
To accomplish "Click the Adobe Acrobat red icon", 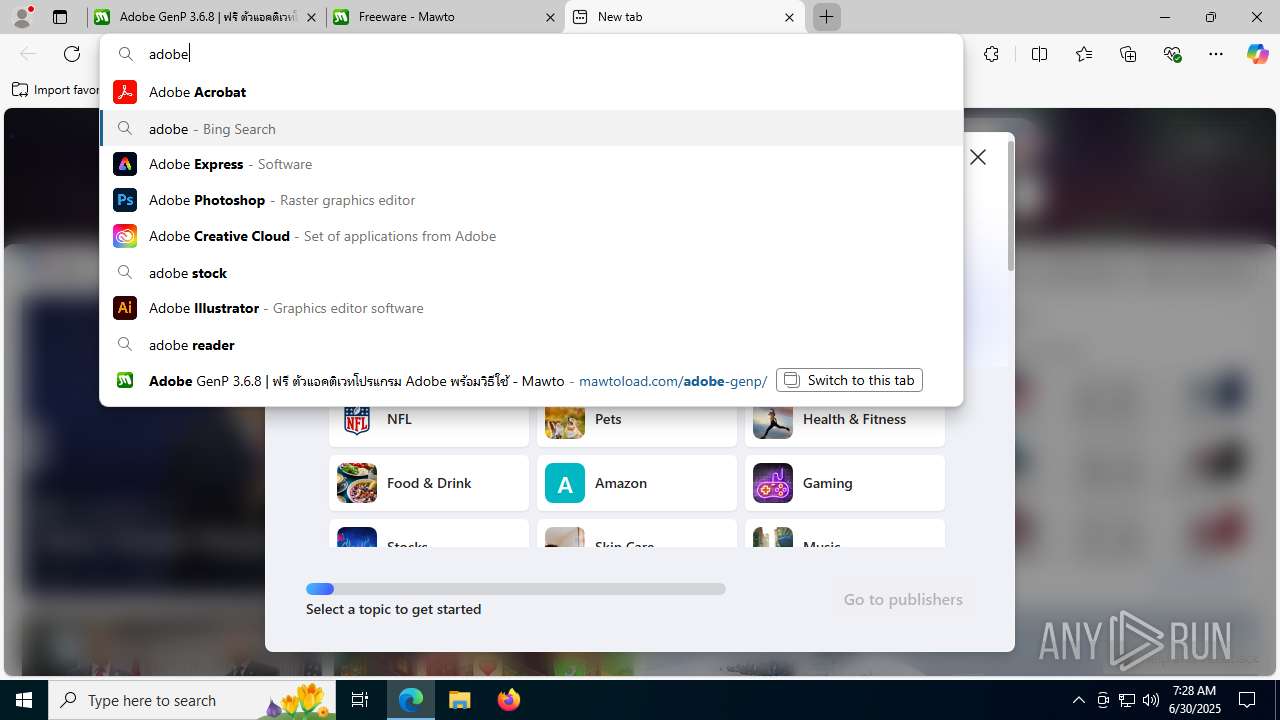I will [x=125, y=92].
